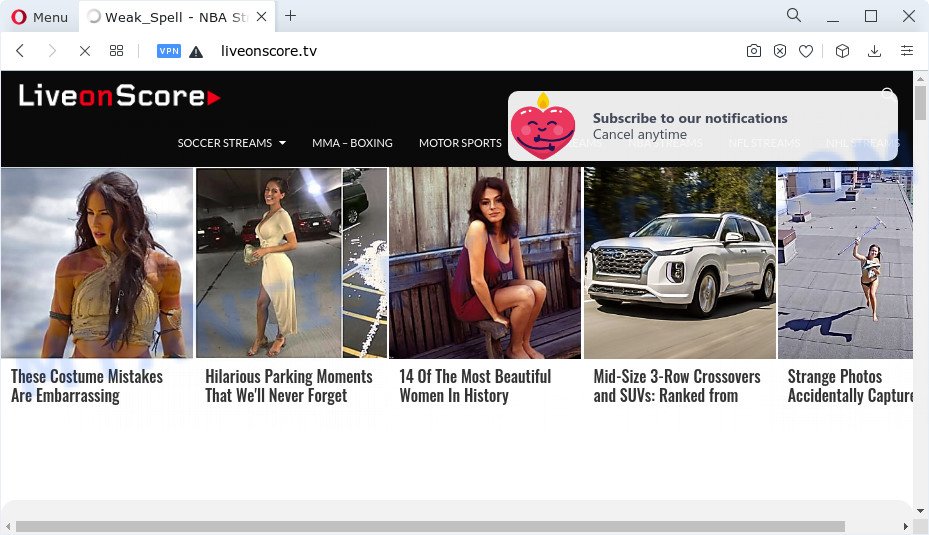Click the Subscribe to our notifications popup
The image size is (929, 535).
click(x=703, y=126)
